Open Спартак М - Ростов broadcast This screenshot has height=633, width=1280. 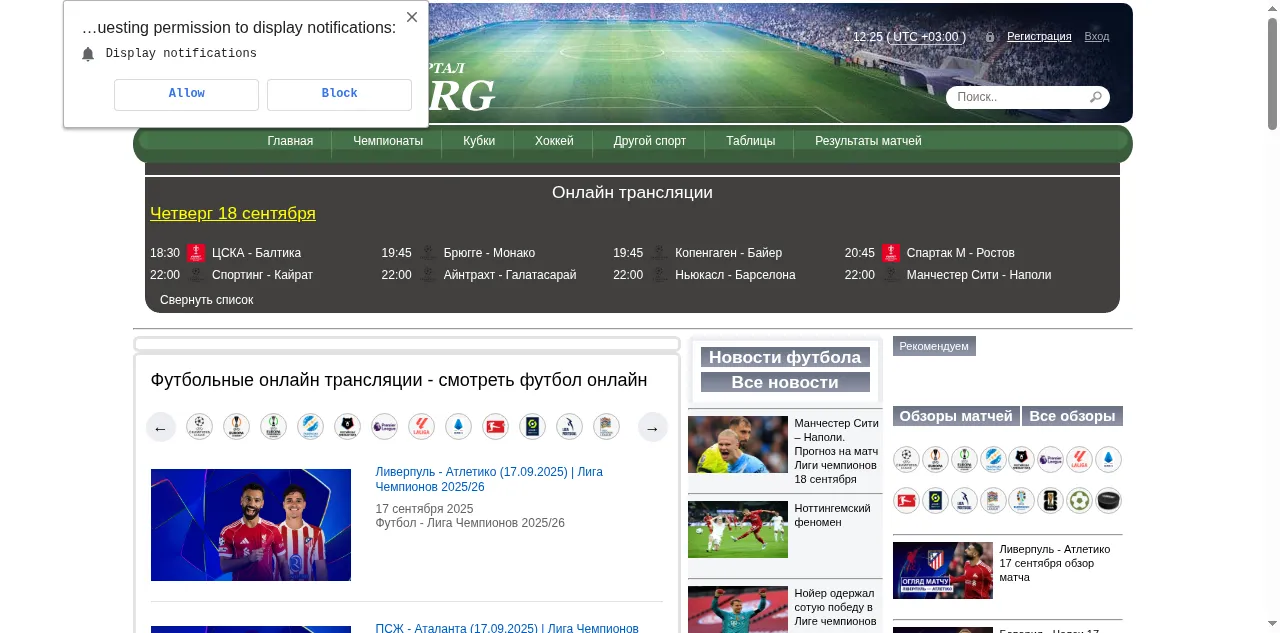click(x=960, y=253)
